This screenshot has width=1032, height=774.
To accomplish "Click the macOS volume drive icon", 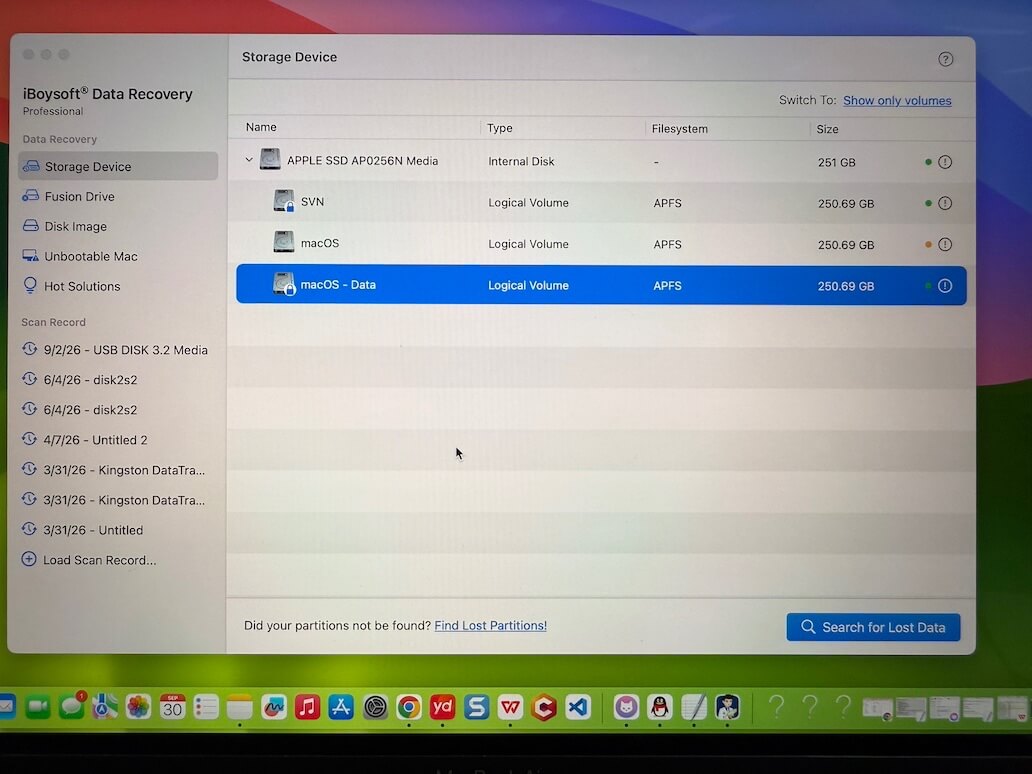I will pos(284,242).
